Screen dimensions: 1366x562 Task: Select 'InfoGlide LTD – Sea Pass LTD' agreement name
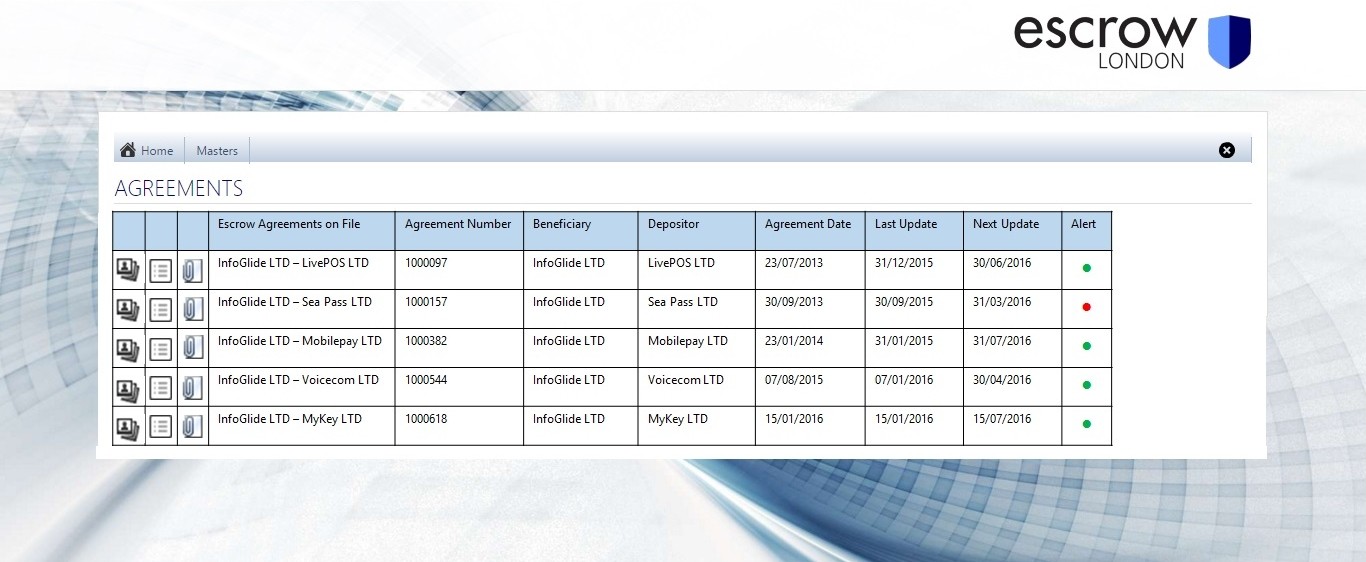295,302
